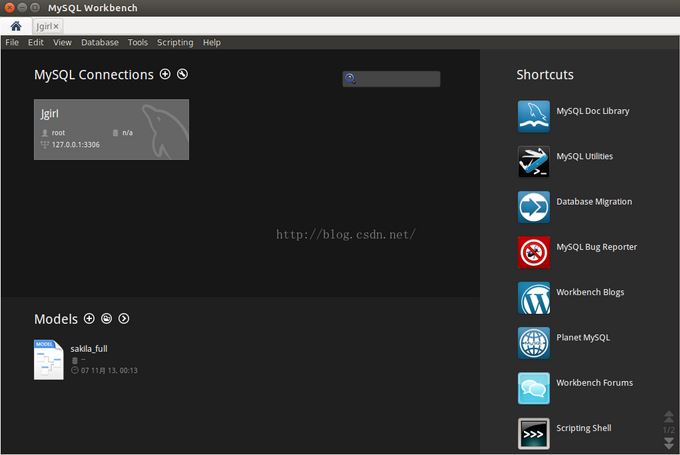Open the Database Migration icon
The width and height of the screenshot is (680, 455).
pos(533,206)
